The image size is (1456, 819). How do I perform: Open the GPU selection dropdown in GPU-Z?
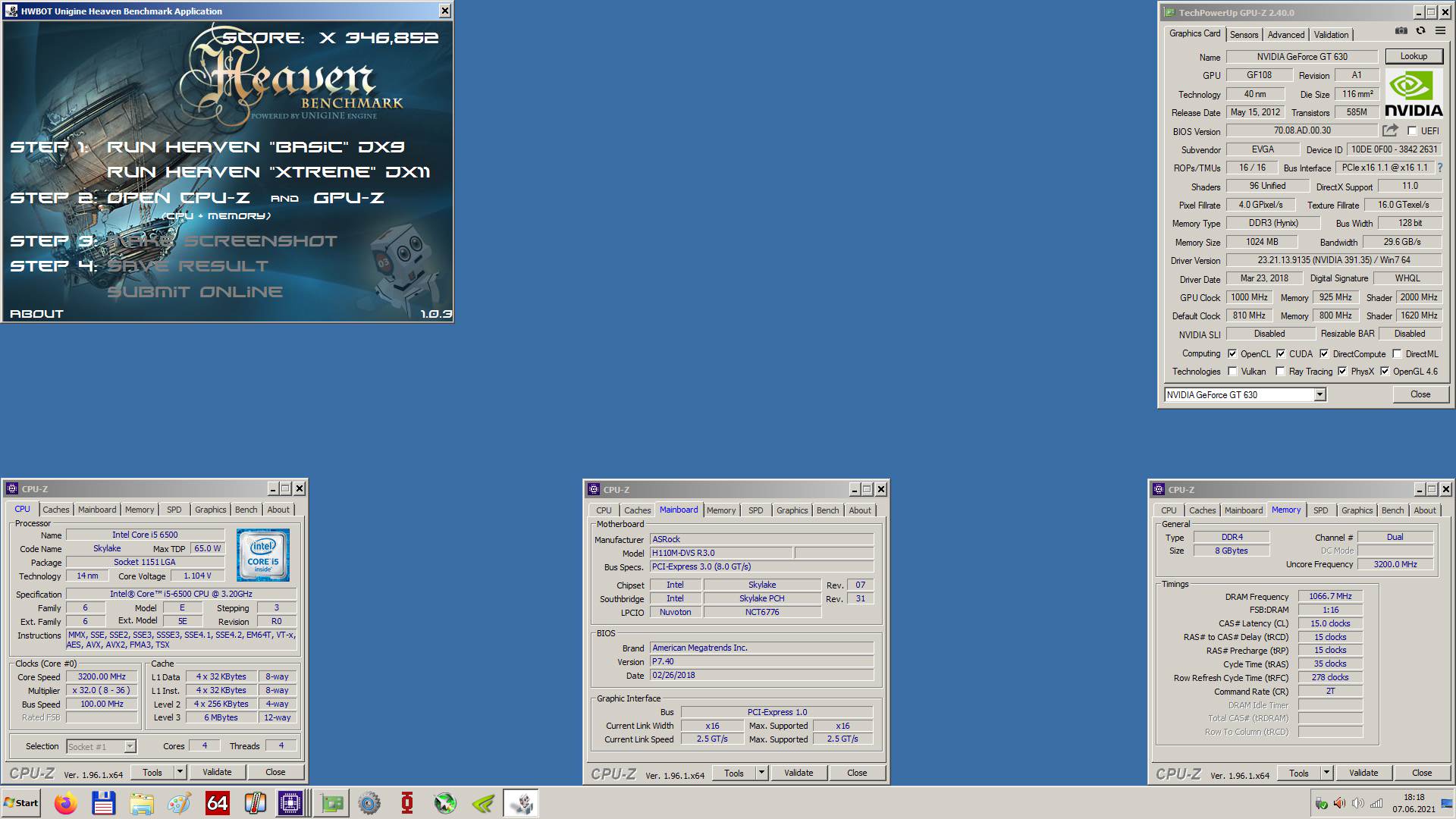(1319, 394)
